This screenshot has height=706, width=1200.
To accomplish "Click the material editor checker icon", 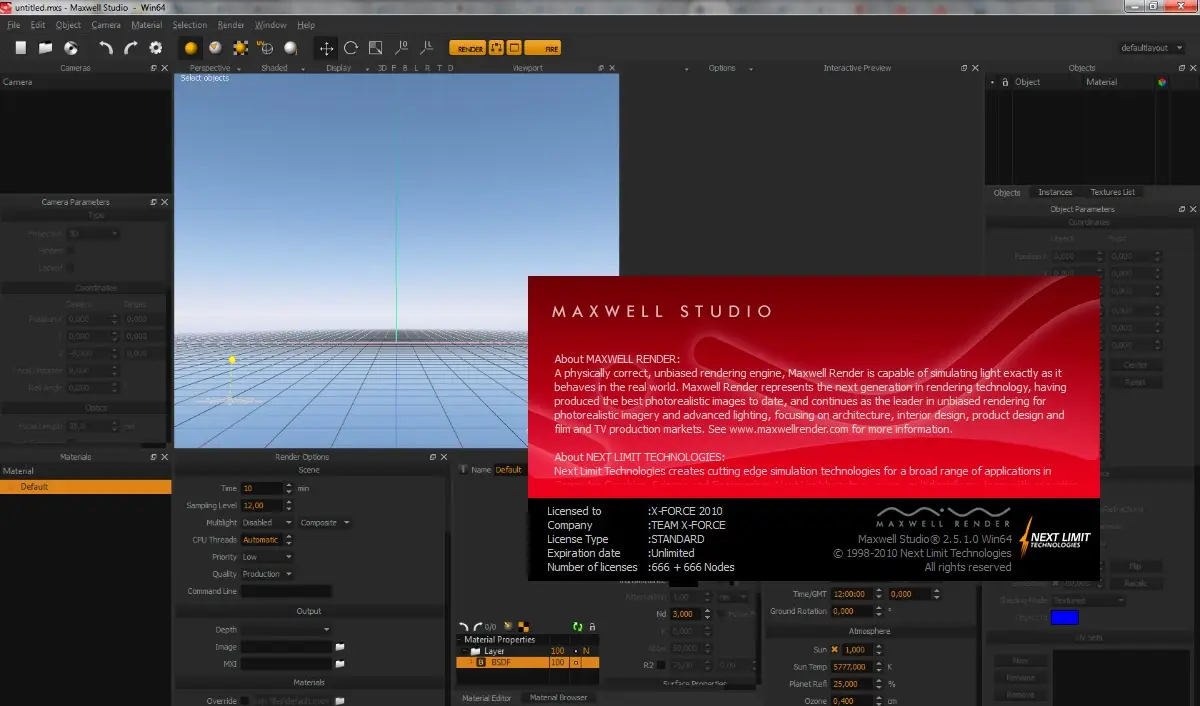I will (522, 626).
